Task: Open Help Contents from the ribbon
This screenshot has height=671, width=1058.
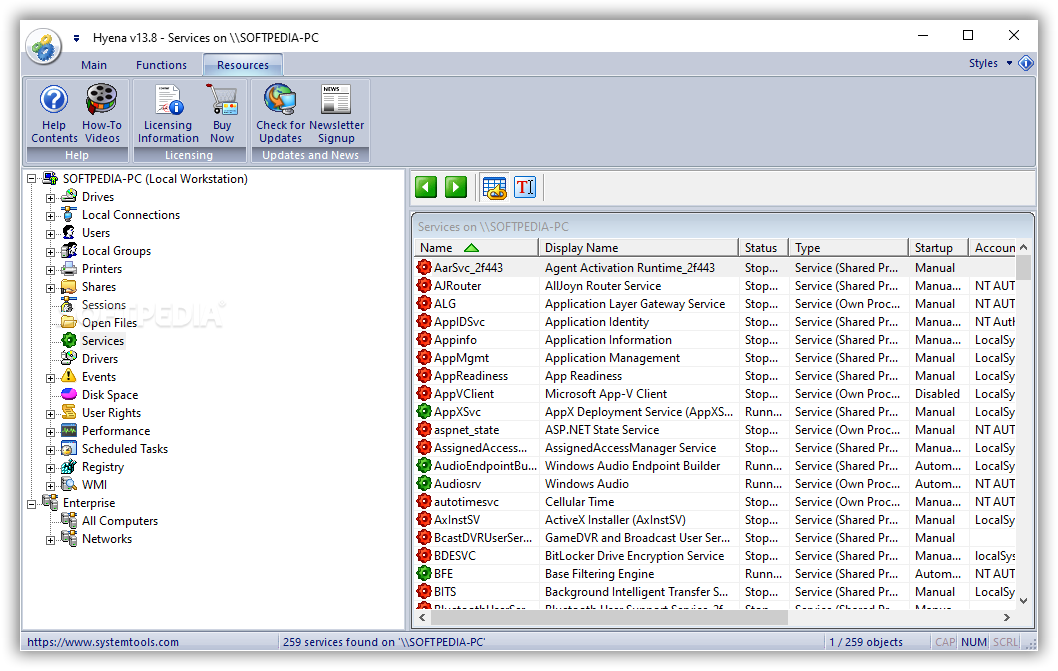Action: coord(54,113)
